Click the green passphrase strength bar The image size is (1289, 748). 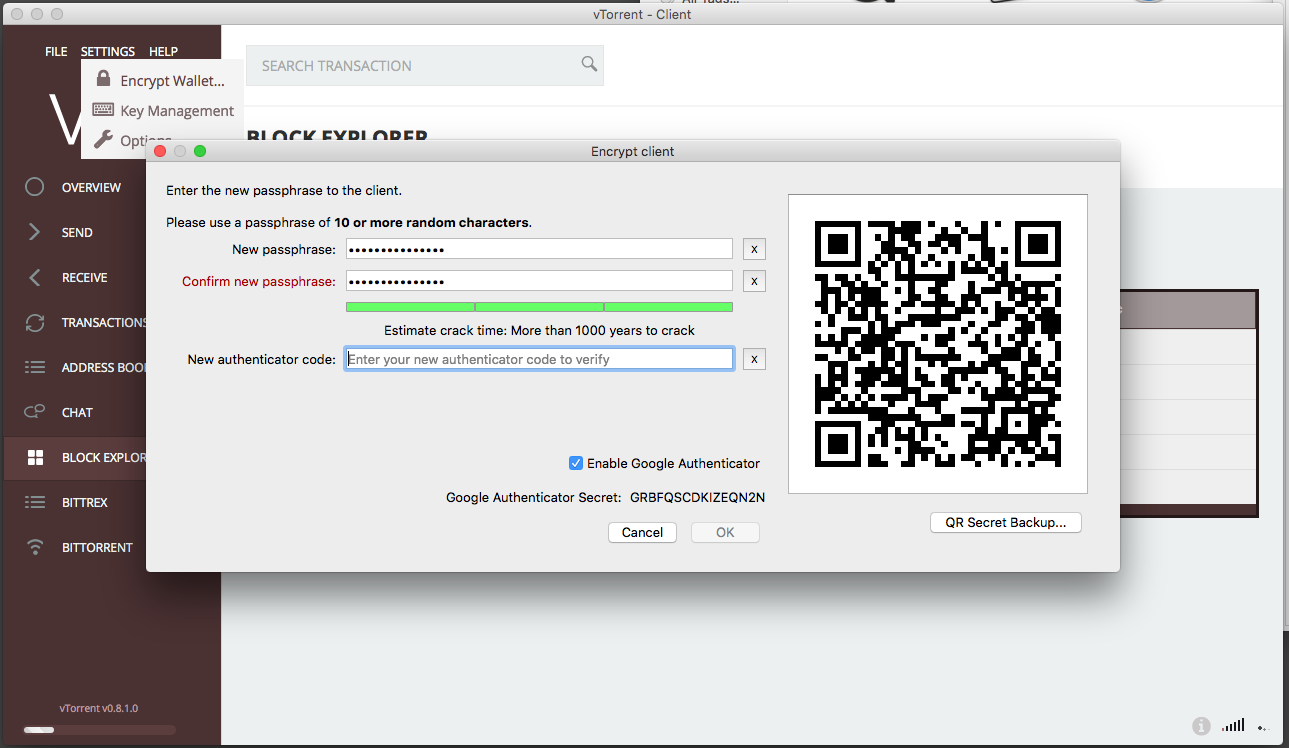point(539,307)
